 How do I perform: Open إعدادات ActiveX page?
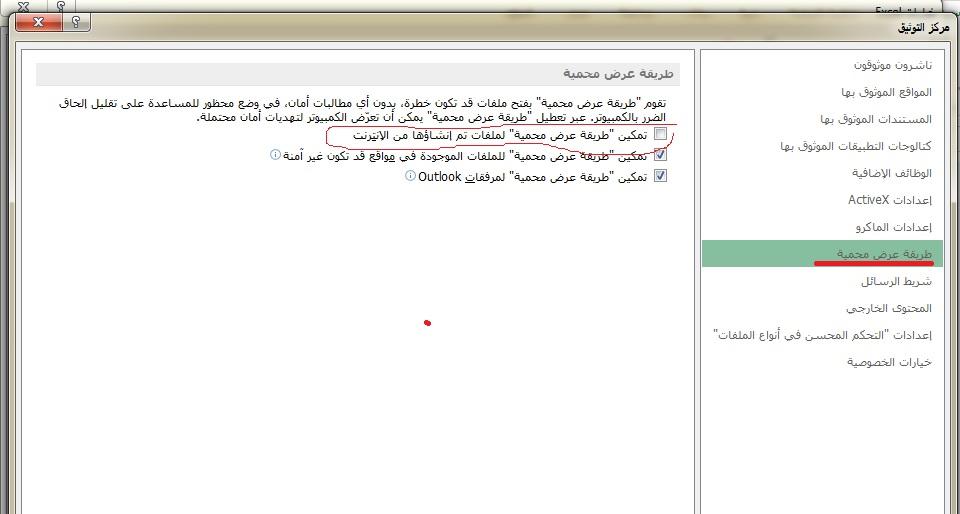click(x=890, y=200)
